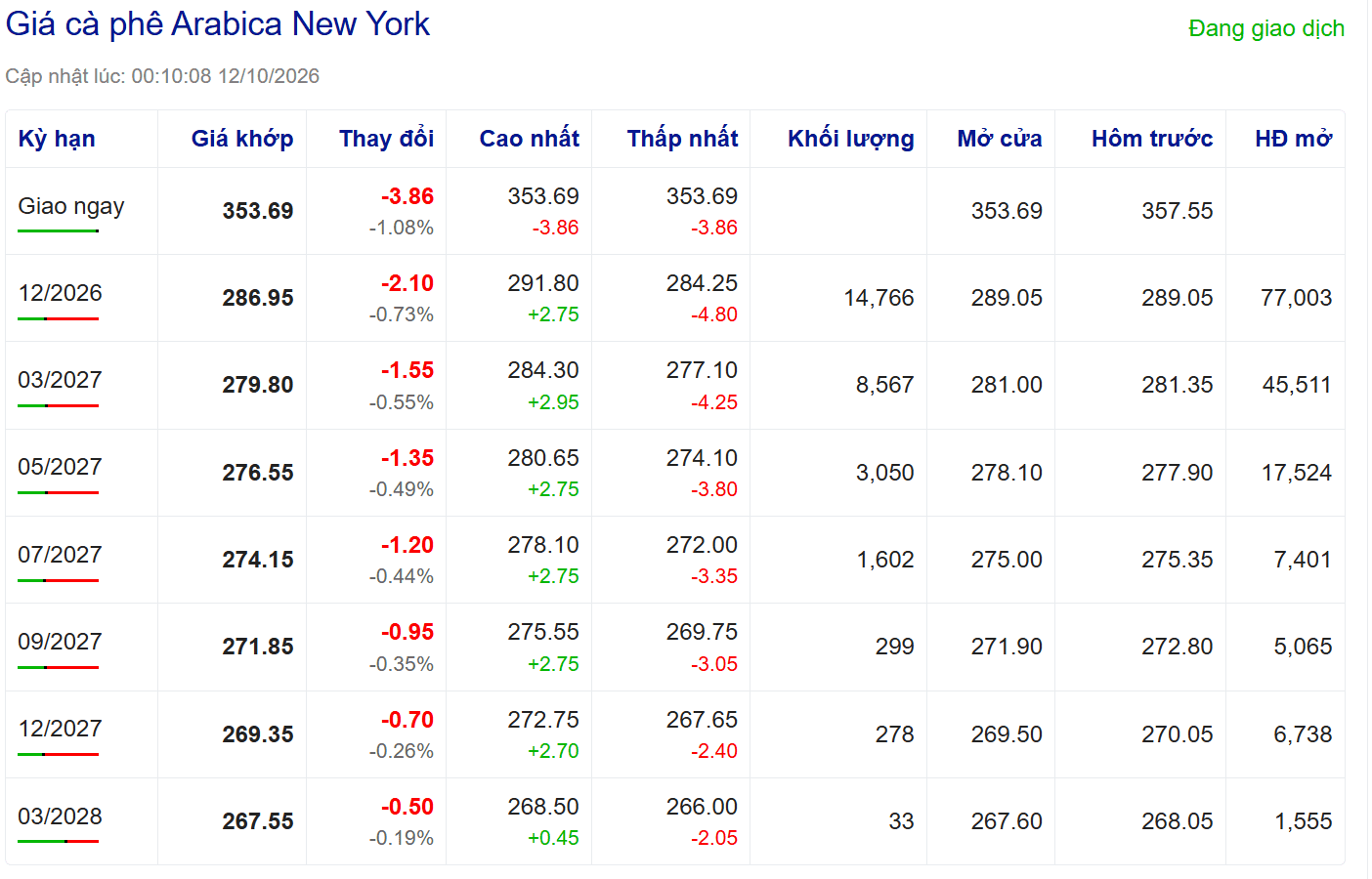Click the matched price 271.85
The image size is (1372, 879).
tap(258, 647)
